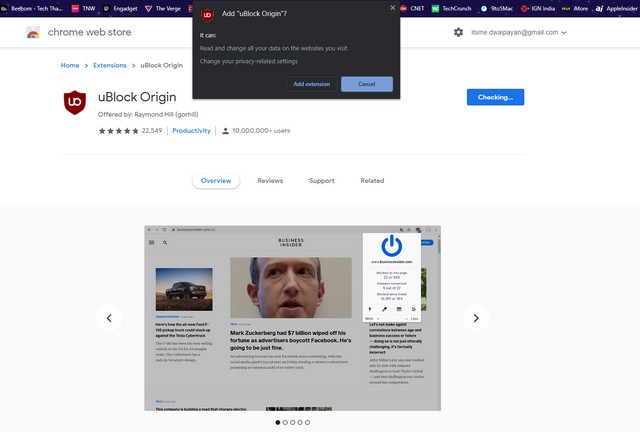Viewport: 640px width, 432px height.
Task: Select the fifth carousel dot
Action: click(x=307, y=422)
